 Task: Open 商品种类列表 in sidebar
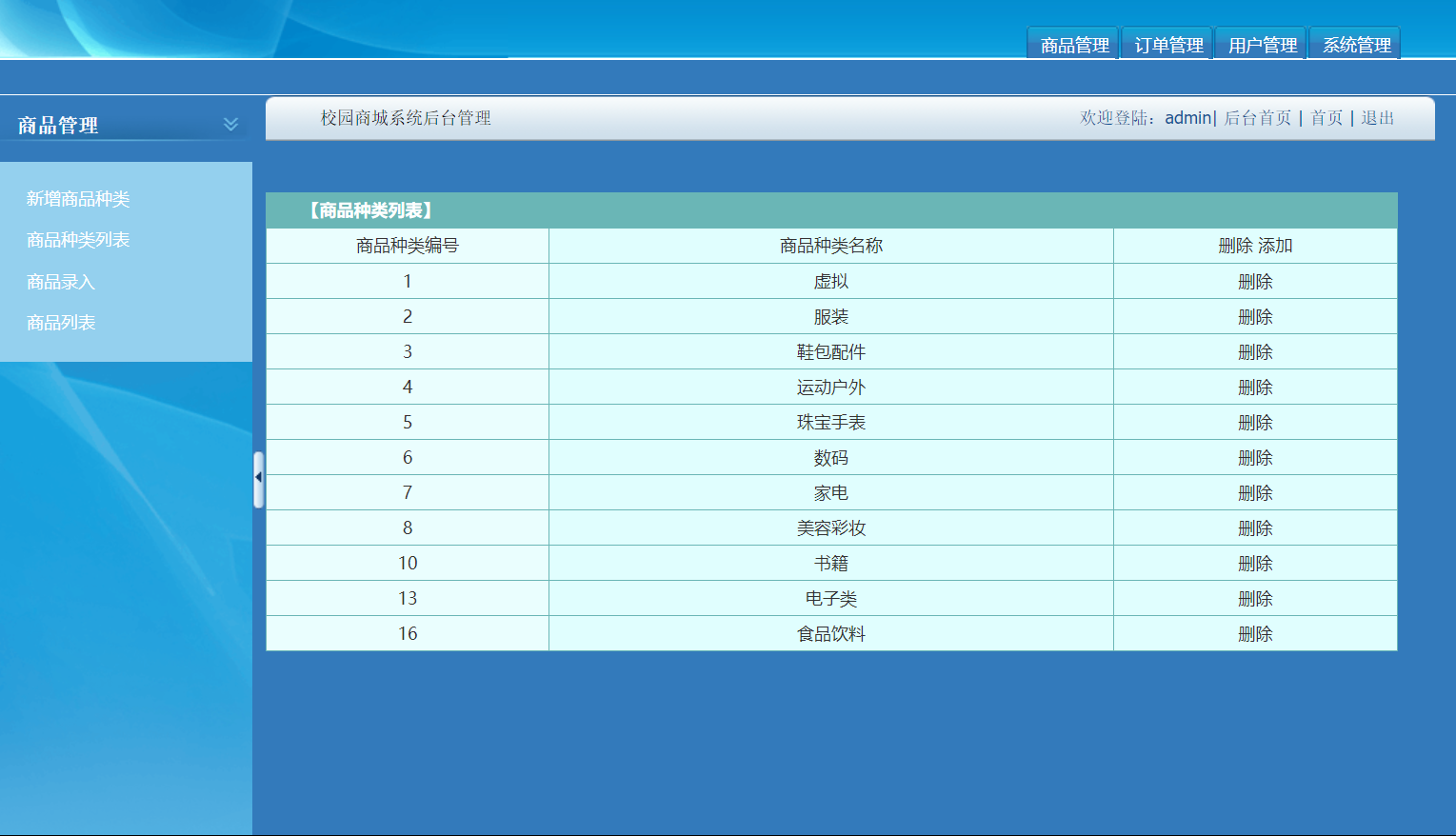(x=78, y=240)
